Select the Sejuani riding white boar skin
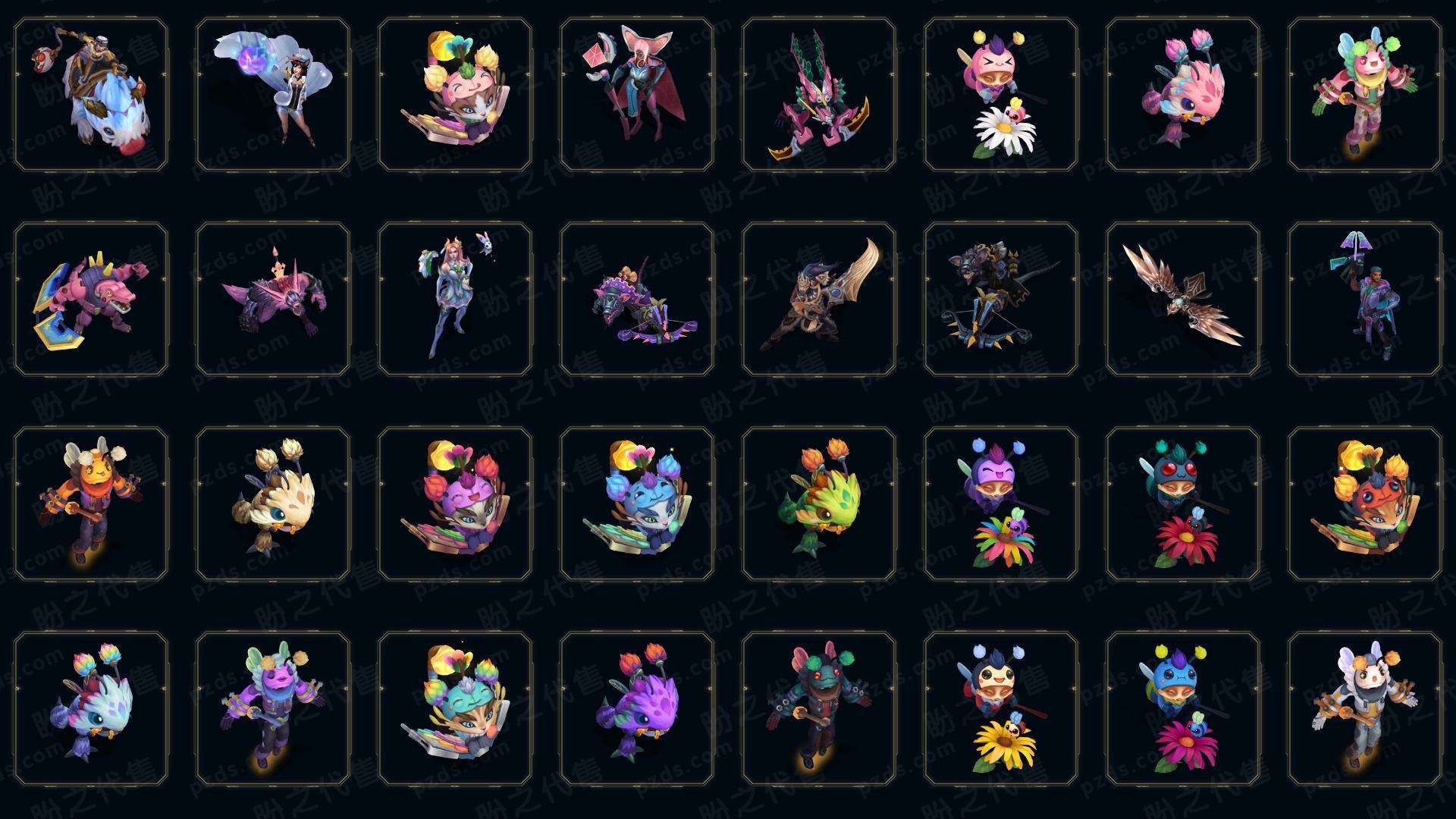Viewport: 1456px width, 819px height. tap(91, 94)
